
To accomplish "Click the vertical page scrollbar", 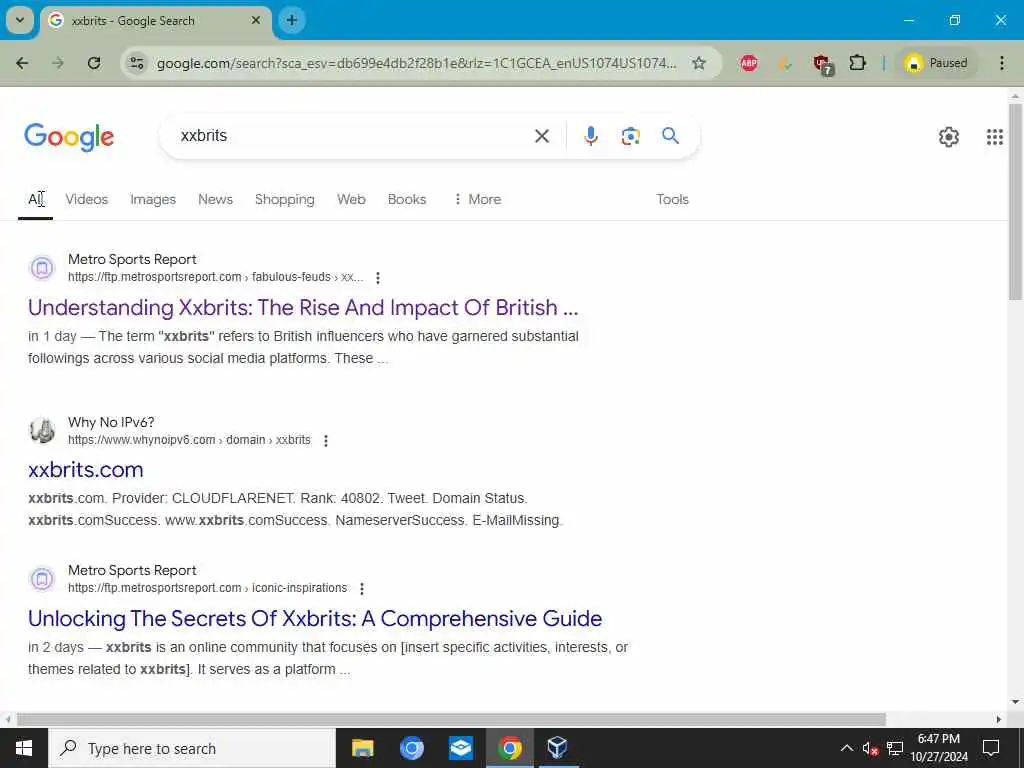I will [x=1015, y=202].
